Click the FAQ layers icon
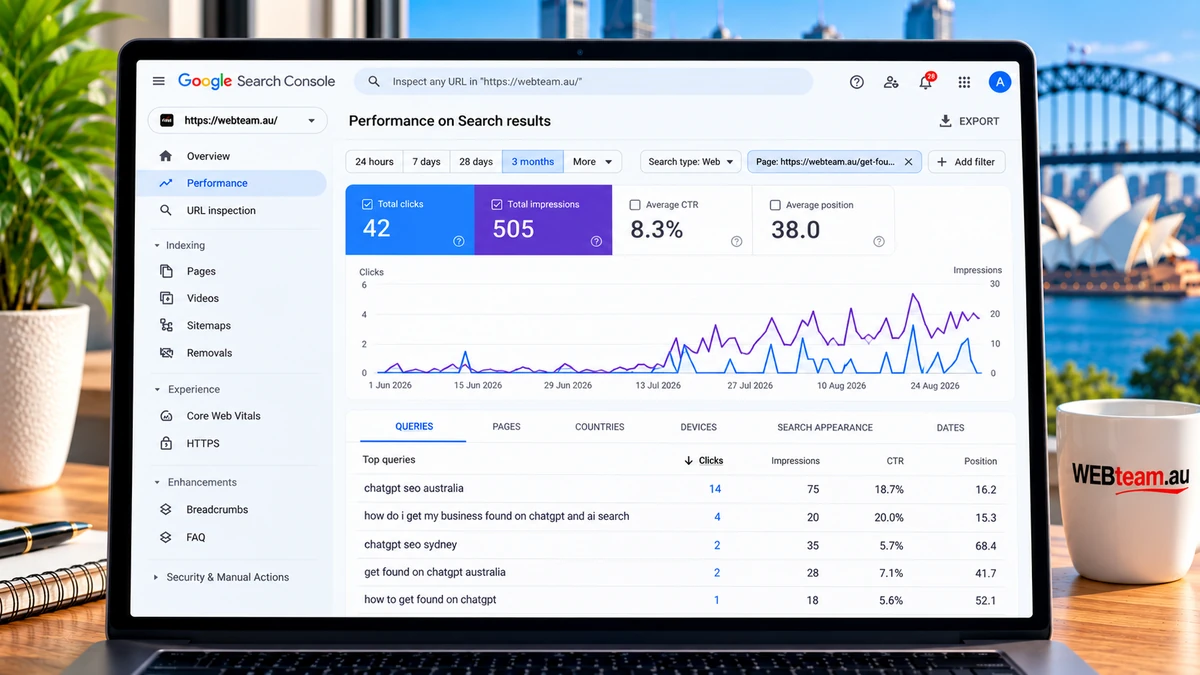 (166, 537)
